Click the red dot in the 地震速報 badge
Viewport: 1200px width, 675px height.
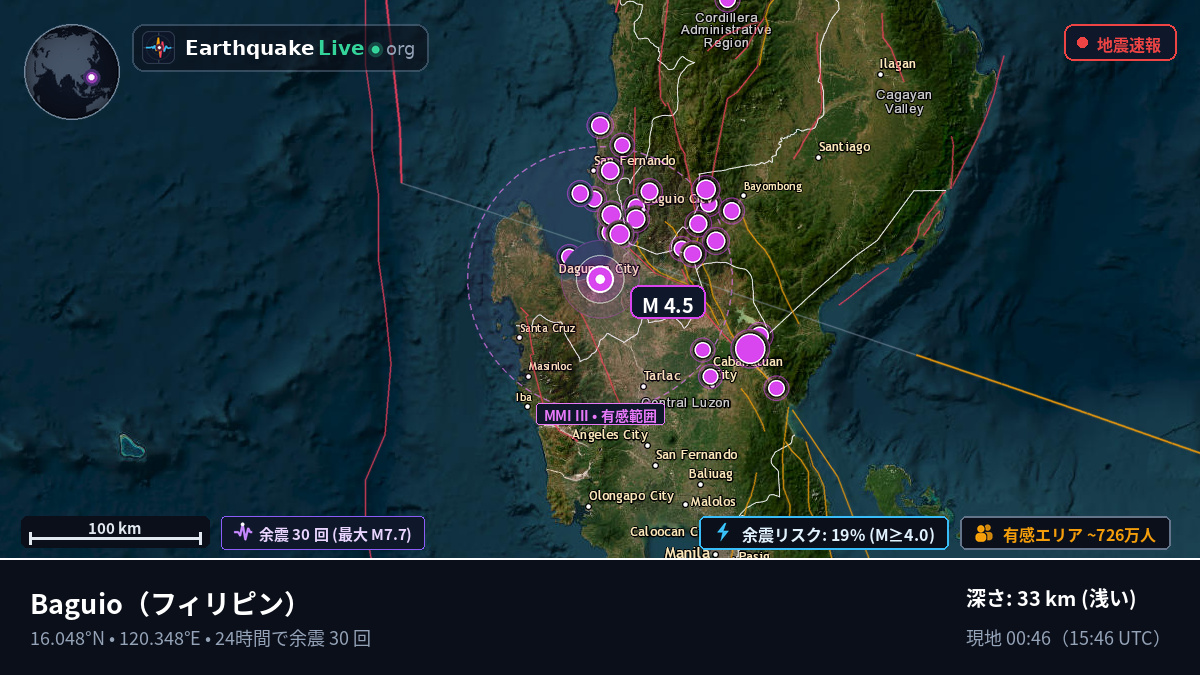pyautogui.click(x=1082, y=43)
